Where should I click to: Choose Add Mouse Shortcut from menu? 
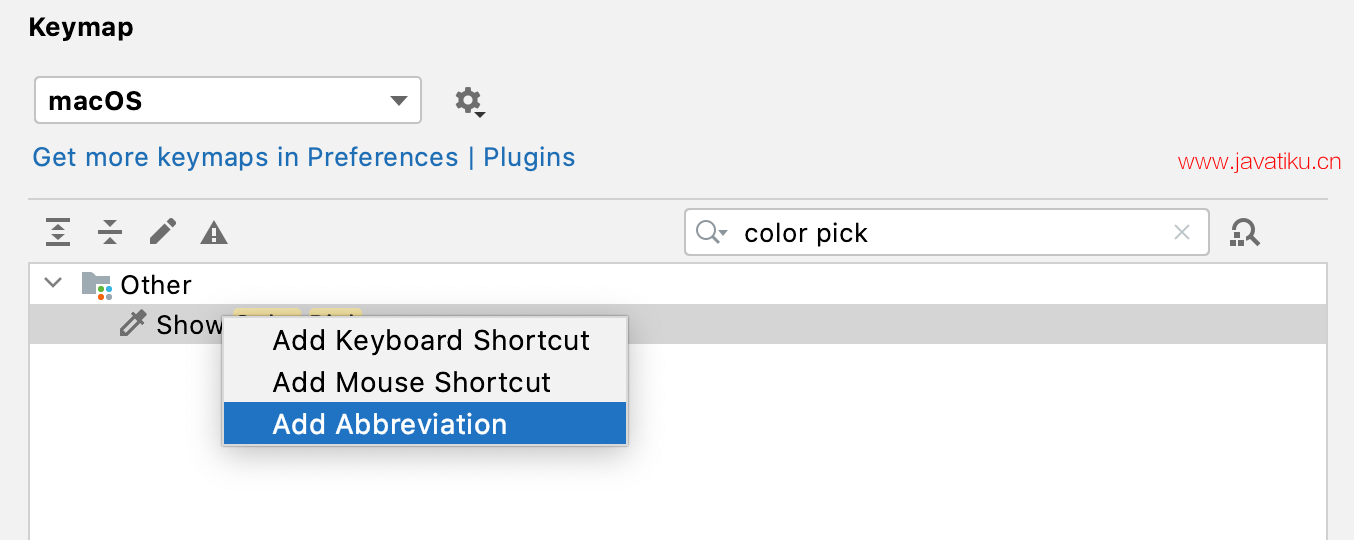[411, 382]
